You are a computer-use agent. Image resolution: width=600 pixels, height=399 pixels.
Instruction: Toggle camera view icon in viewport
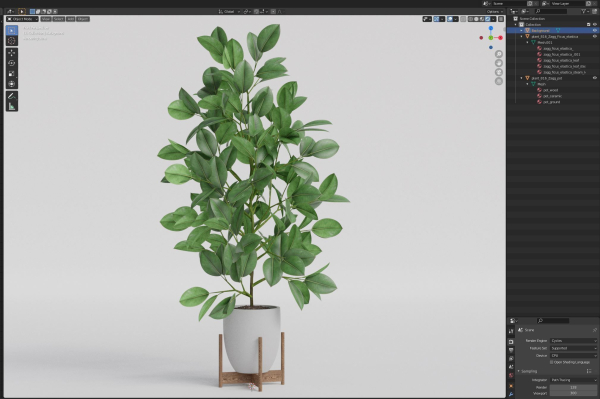pyautogui.click(x=499, y=72)
